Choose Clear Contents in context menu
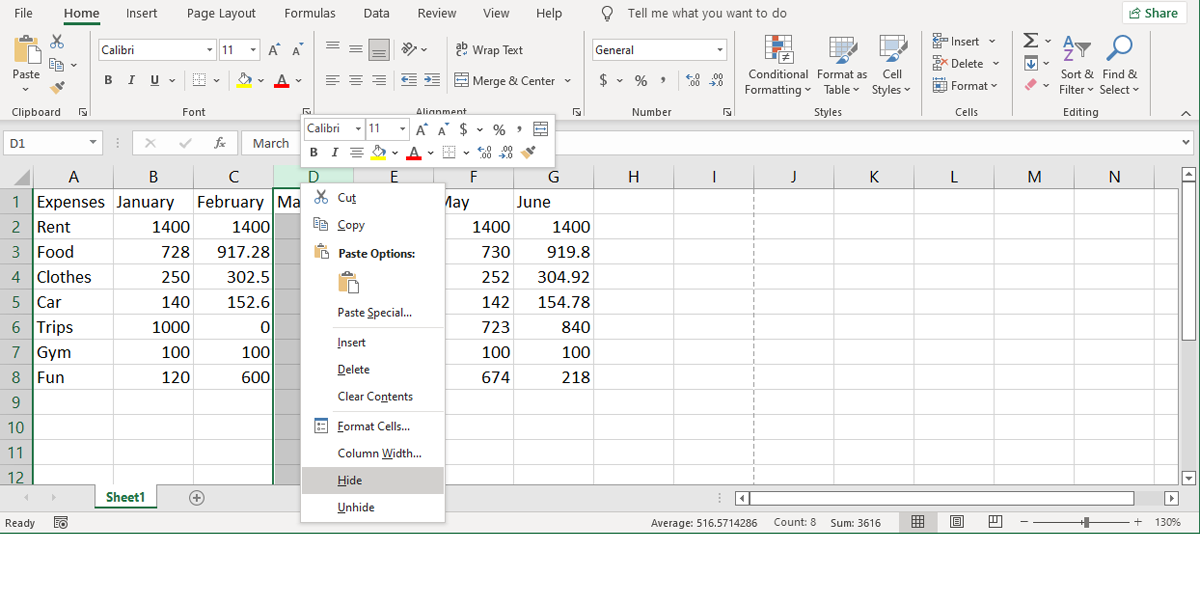 [373, 396]
